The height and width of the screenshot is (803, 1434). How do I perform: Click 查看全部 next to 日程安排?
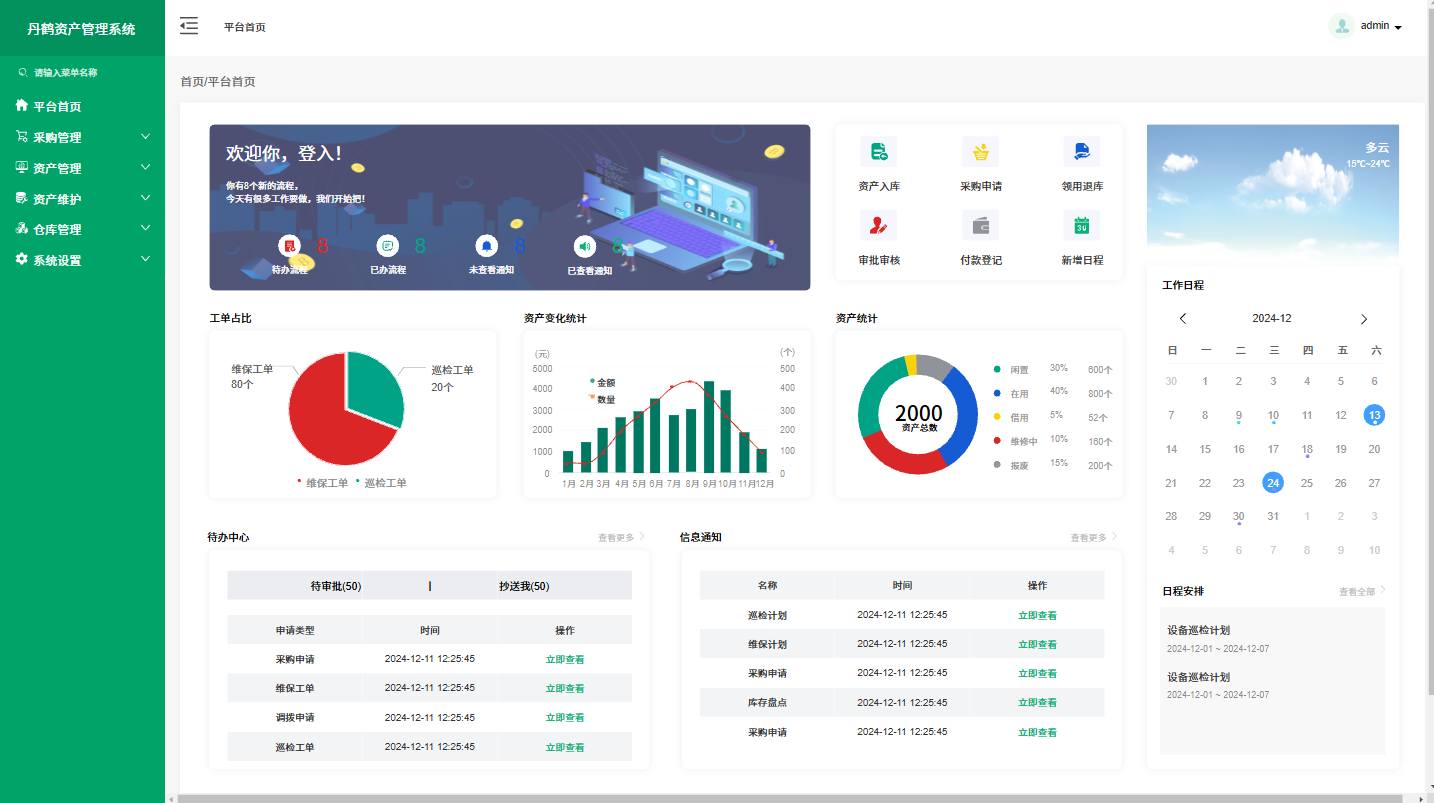[1360, 591]
